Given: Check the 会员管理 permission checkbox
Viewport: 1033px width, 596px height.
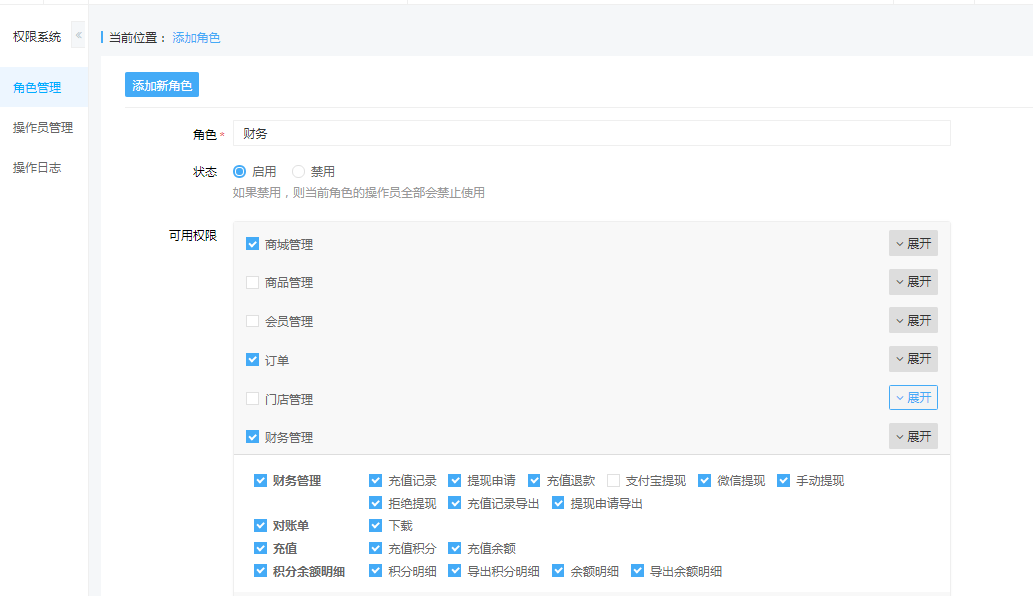Looking at the screenshot, I should click(252, 321).
